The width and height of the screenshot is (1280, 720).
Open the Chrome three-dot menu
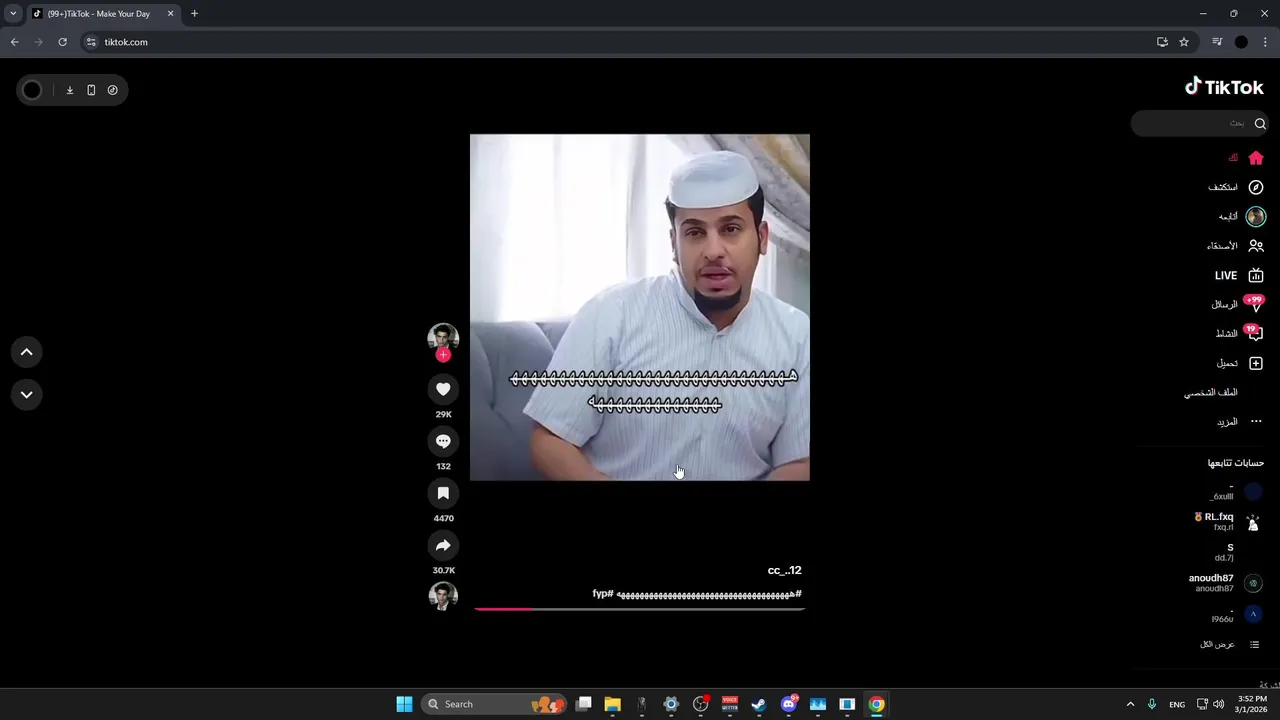click(x=1265, y=42)
